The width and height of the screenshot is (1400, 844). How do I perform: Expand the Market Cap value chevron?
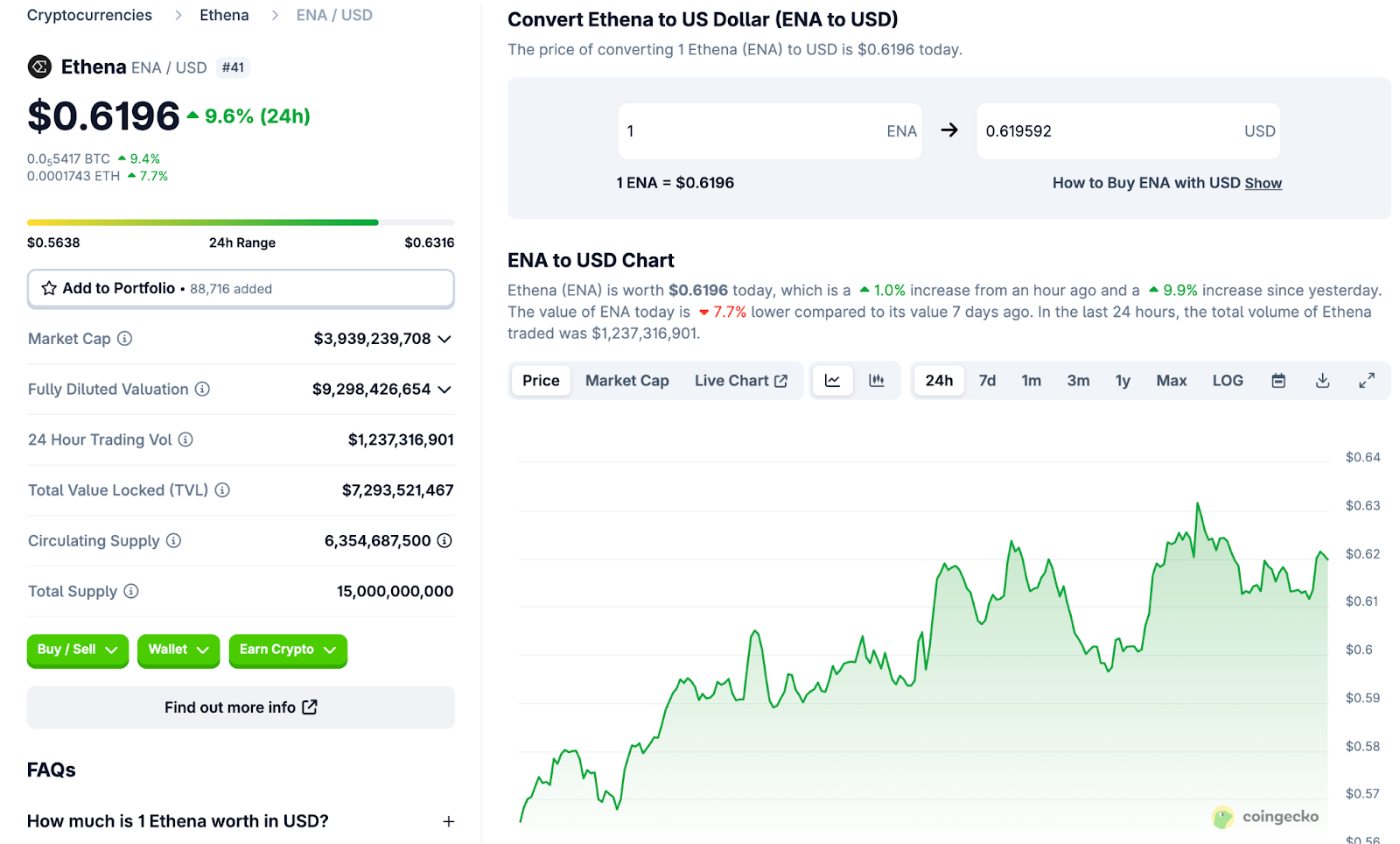click(444, 339)
